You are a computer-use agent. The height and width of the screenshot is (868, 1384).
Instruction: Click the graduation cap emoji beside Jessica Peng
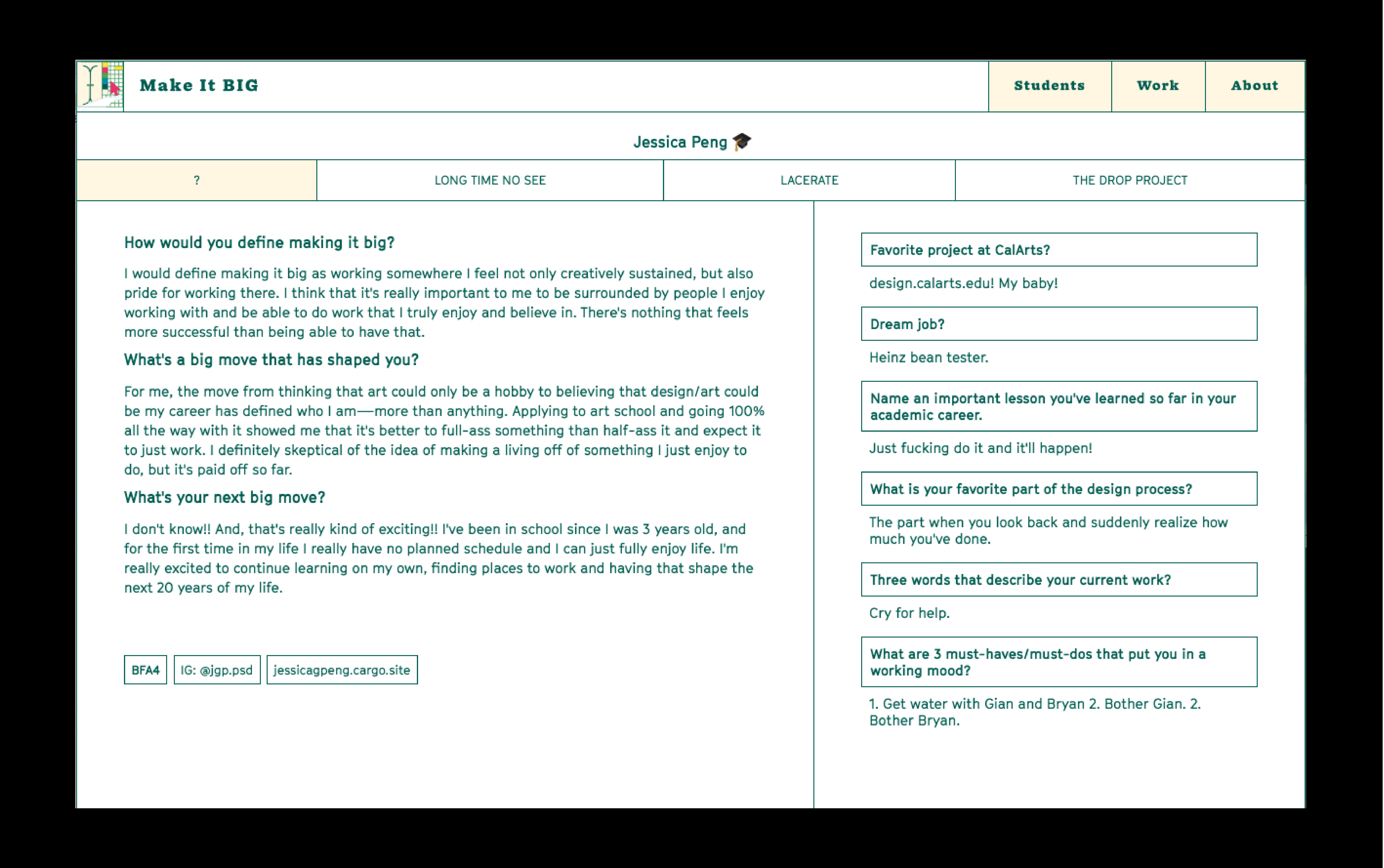tap(742, 141)
